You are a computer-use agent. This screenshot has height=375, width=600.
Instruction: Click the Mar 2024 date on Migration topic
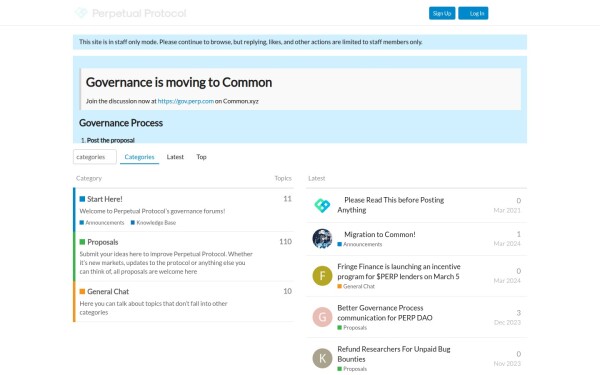[507, 243]
